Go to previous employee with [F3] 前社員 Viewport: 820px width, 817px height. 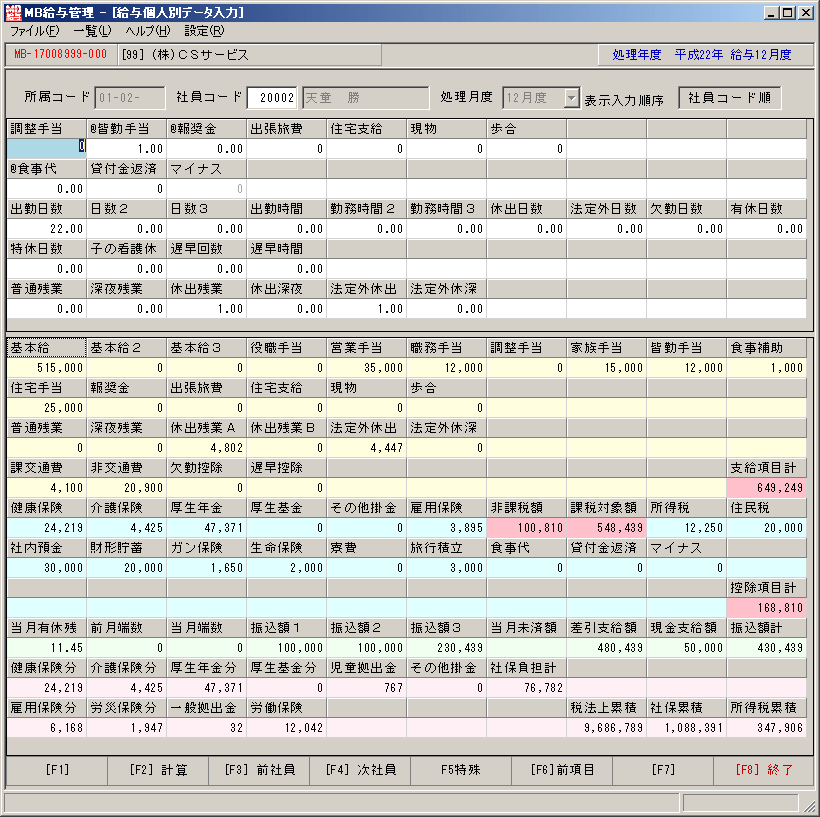tap(259, 770)
